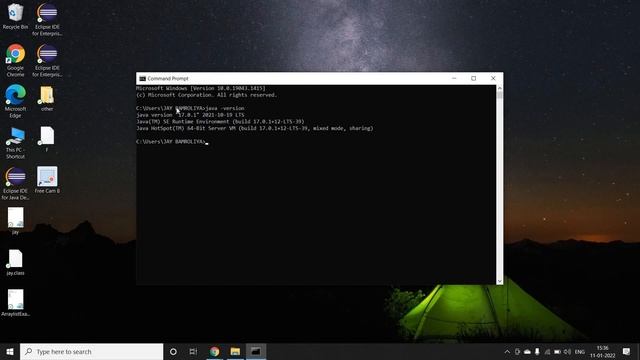The height and width of the screenshot is (360, 640).
Task: Open the OneDrive cloud tray icon
Action: point(527,352)
